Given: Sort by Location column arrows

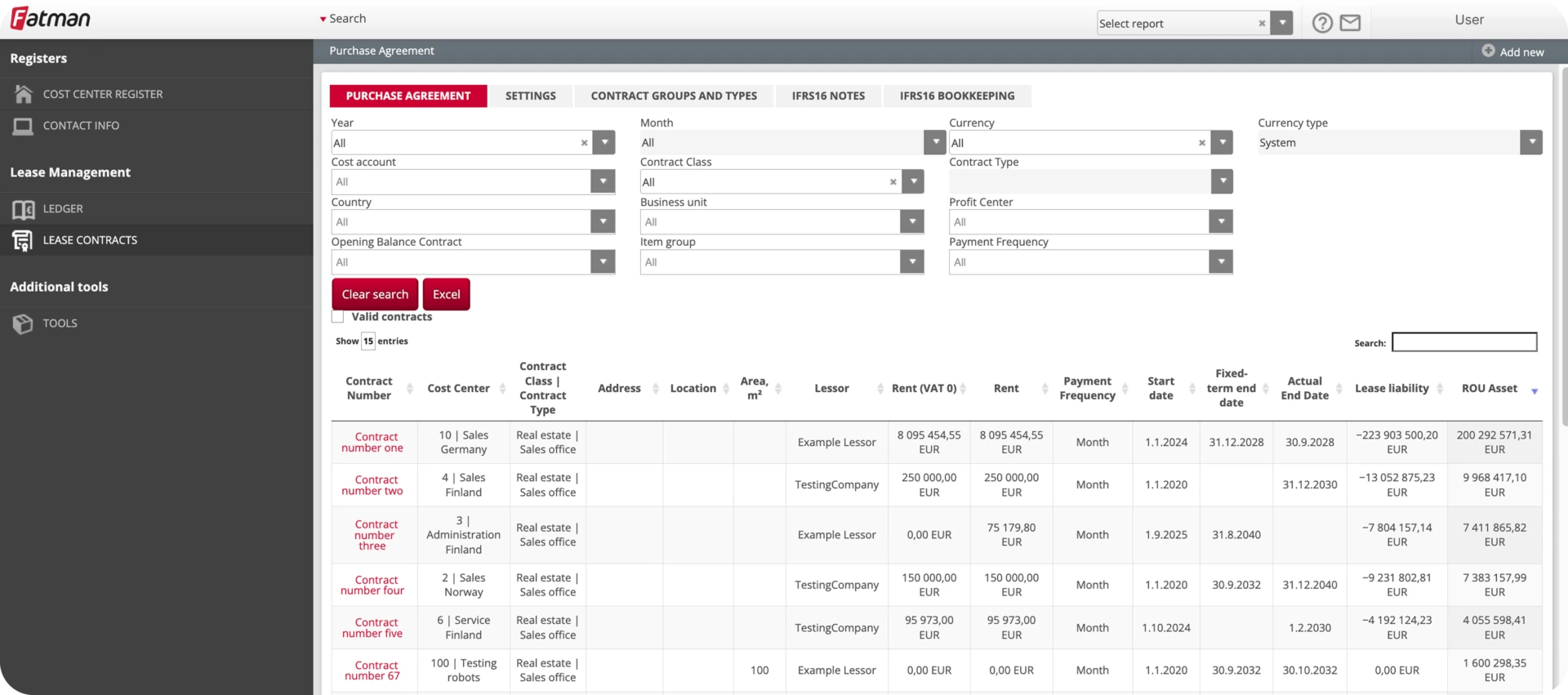Looking at the screenshot, I should coord(726,389).
